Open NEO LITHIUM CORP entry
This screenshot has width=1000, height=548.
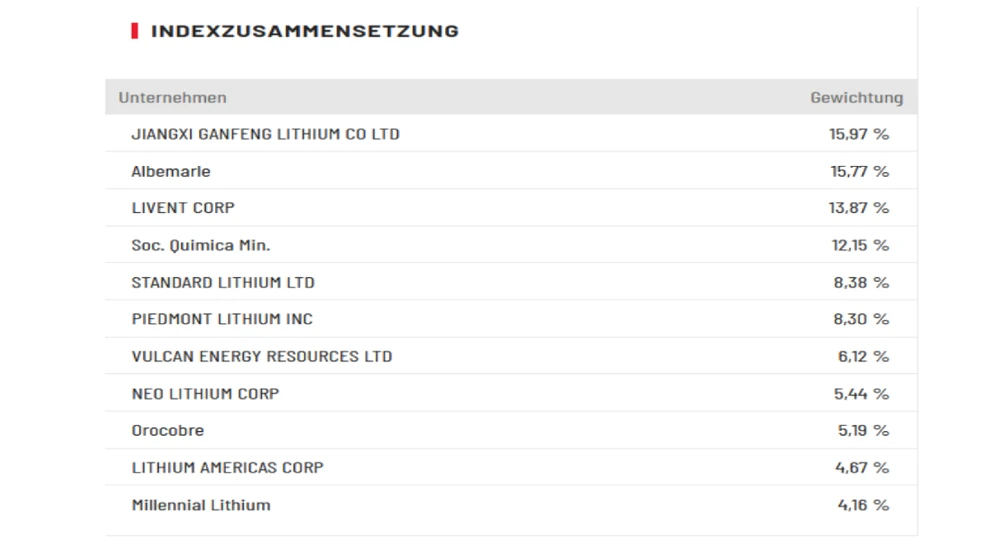(205, 394)
